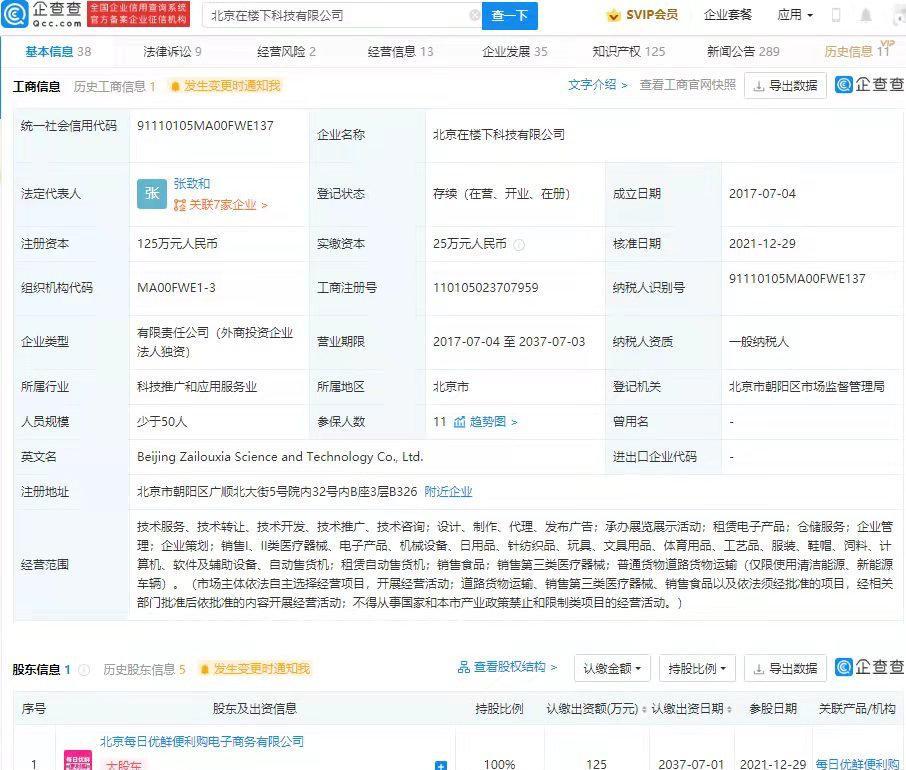Select 工商注册号 value 110105023707959

tap(485, 288)
